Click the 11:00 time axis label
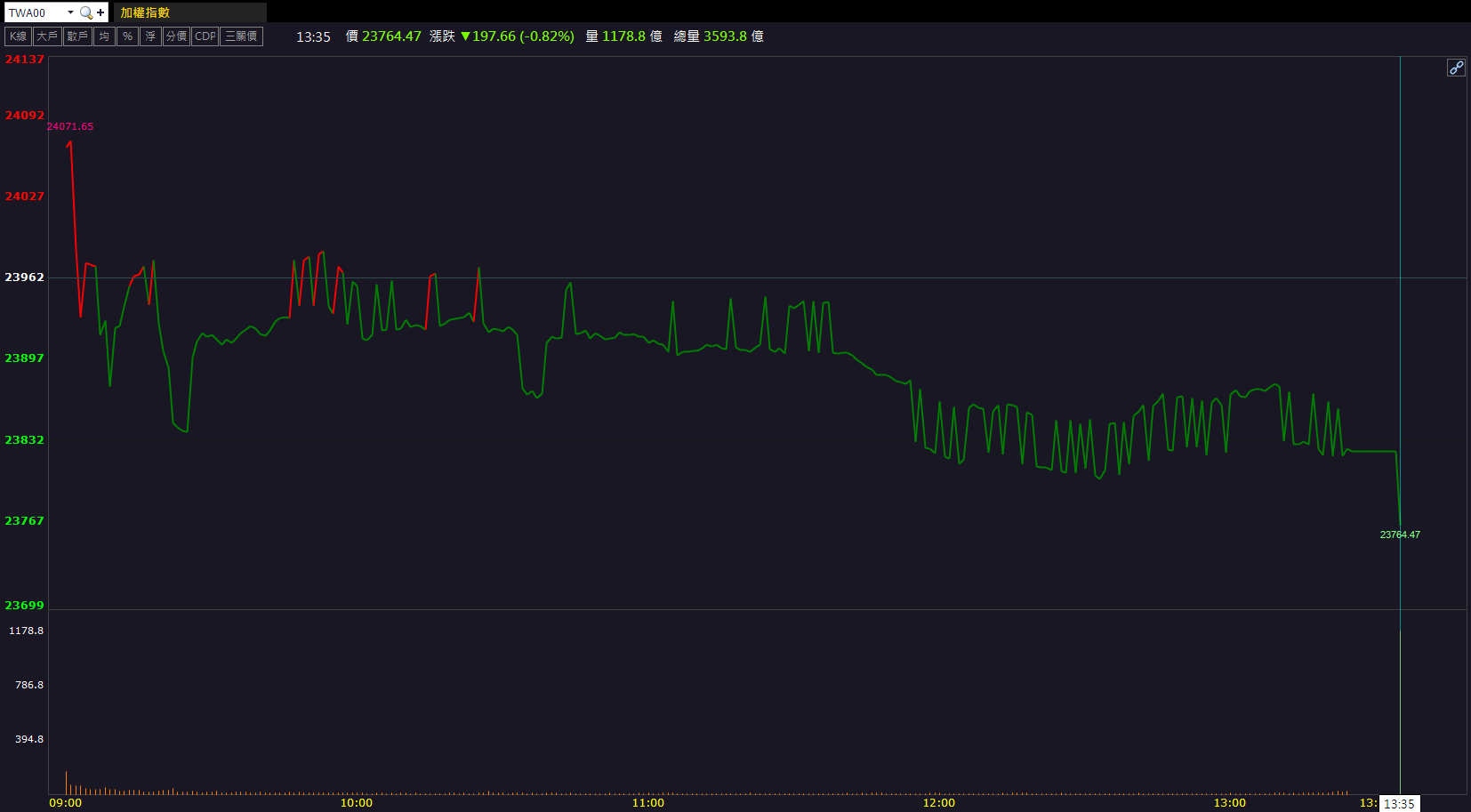This screenshot has height=812, width=1471. pyautogui.click(x=647, y=803)
